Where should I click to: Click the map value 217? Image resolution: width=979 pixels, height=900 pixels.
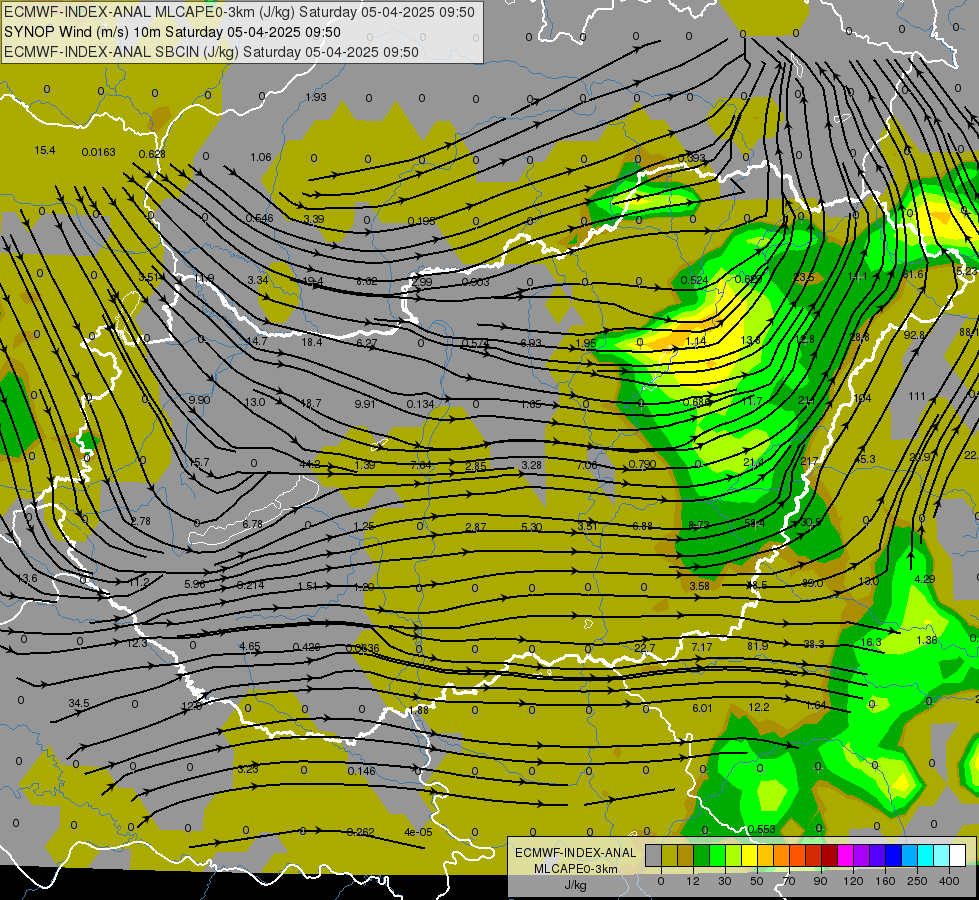click(x=809, y=462)
